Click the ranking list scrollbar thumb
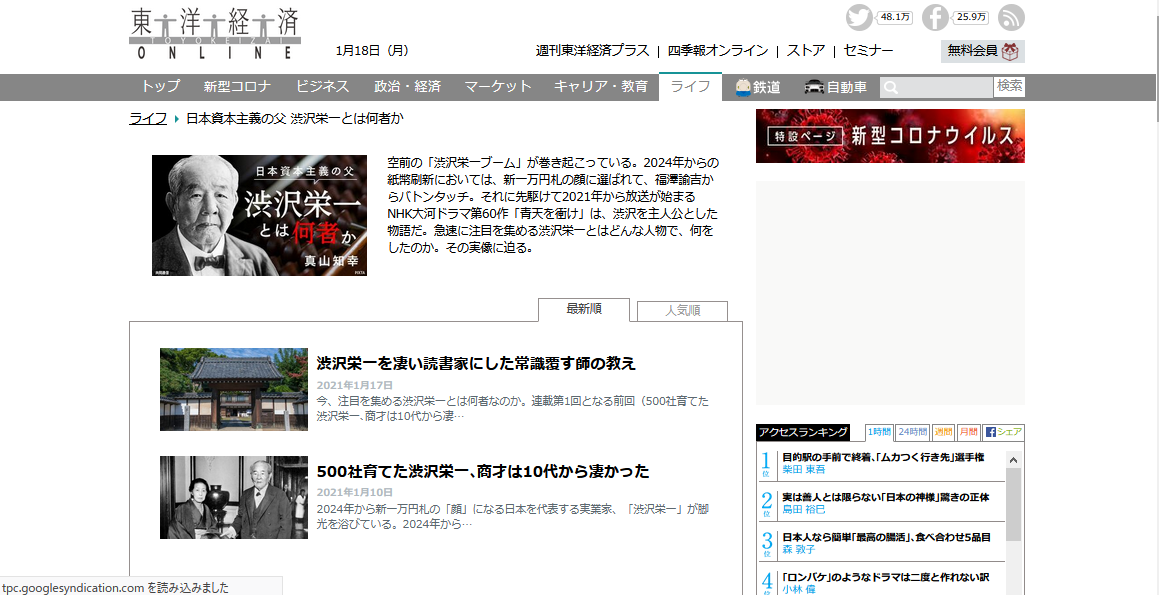 (1014, 506)
